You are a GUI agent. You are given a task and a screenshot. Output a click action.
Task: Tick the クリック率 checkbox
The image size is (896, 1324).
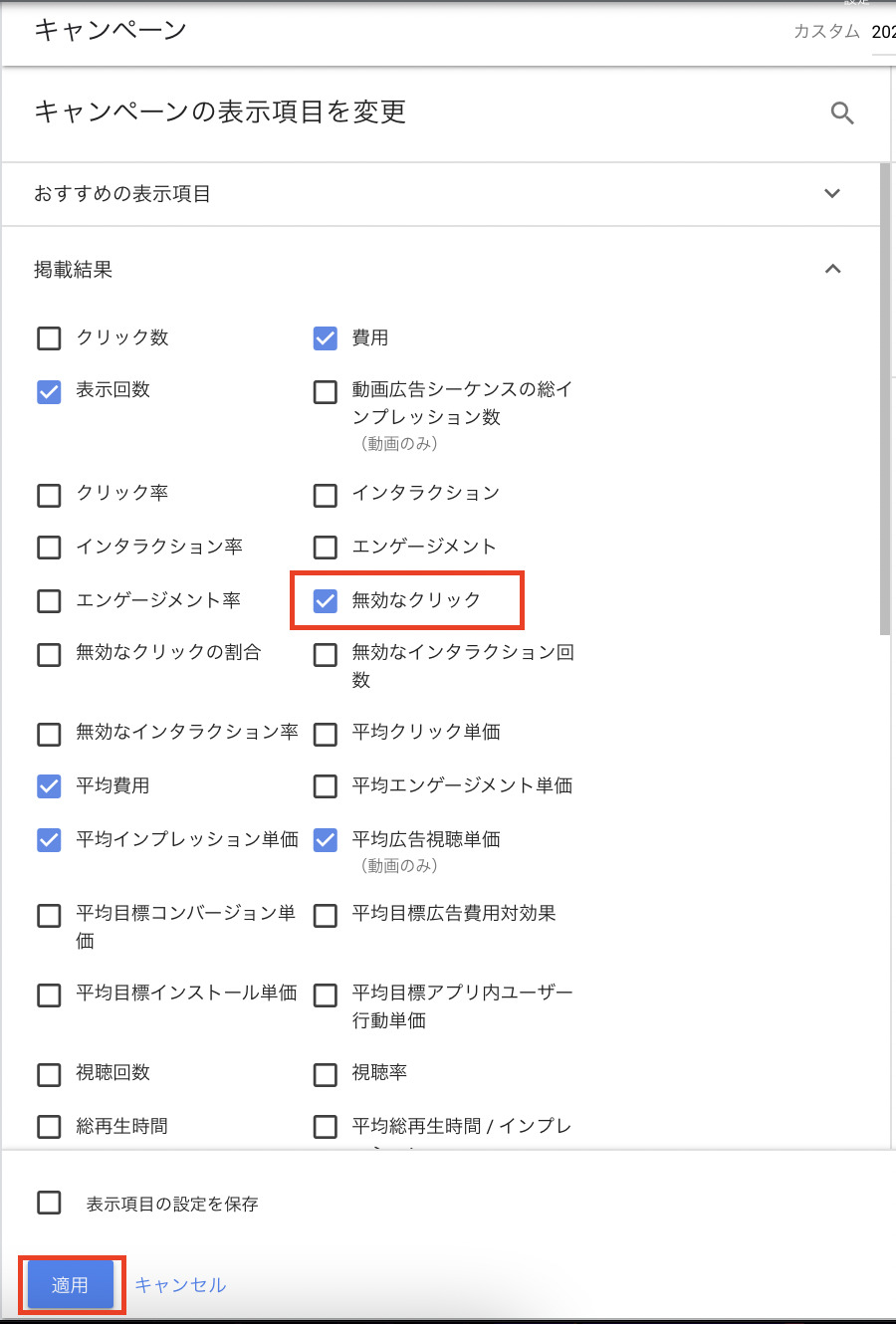[49, 495]
